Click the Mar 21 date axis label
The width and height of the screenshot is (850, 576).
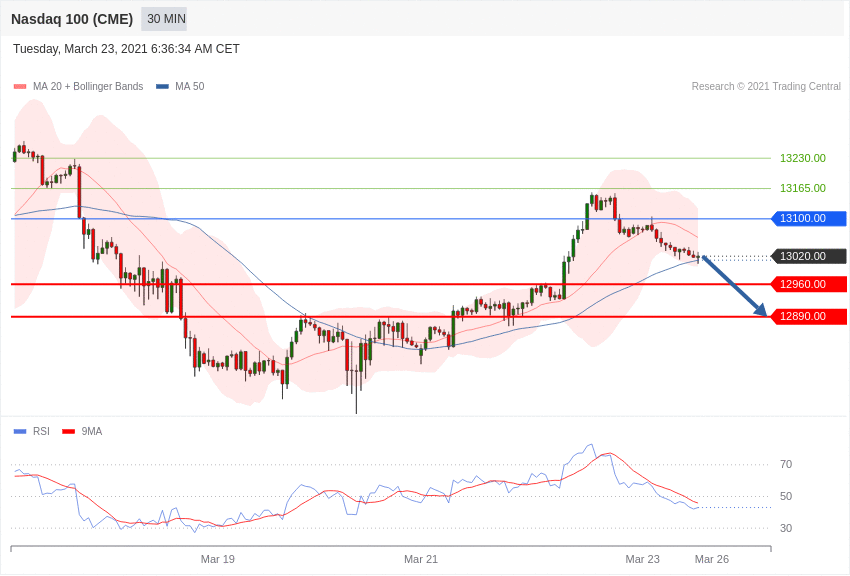(x=421, y=559)
